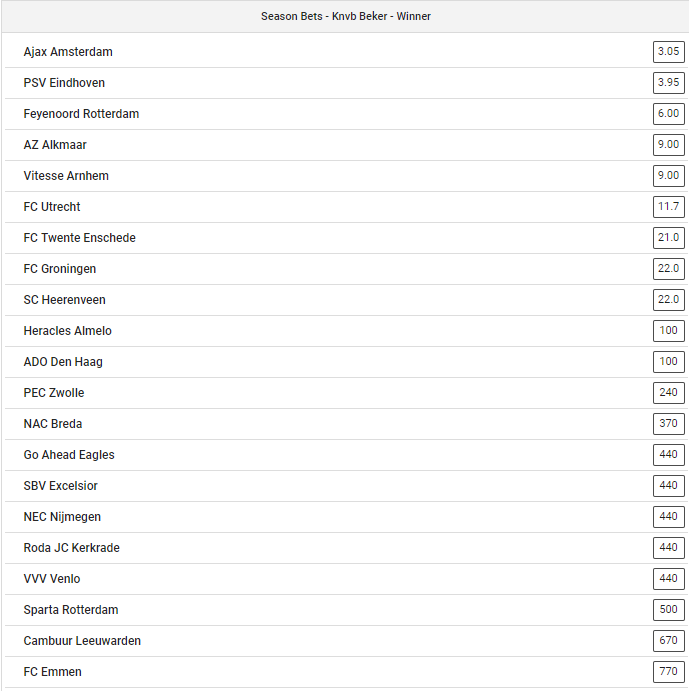Select PSV Eindhoven odds 3.95
The height and width of the screenshot is (691, 692).
pyautogui.click(x=668, y=83)
